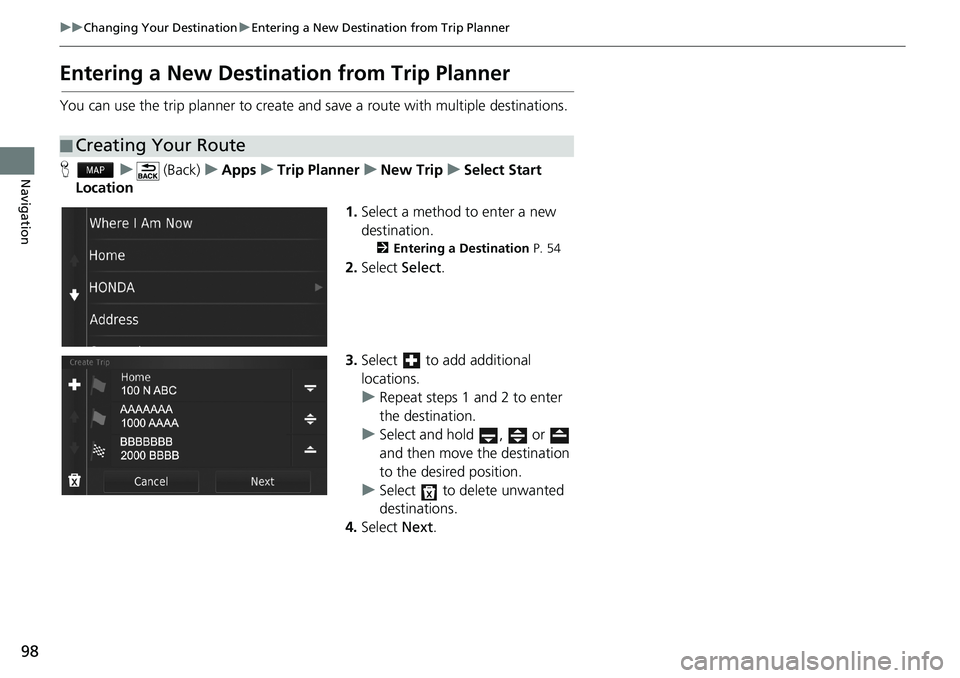
Task: Tap the plus icon in Create Trip
Action: click(x=74, y=385)
